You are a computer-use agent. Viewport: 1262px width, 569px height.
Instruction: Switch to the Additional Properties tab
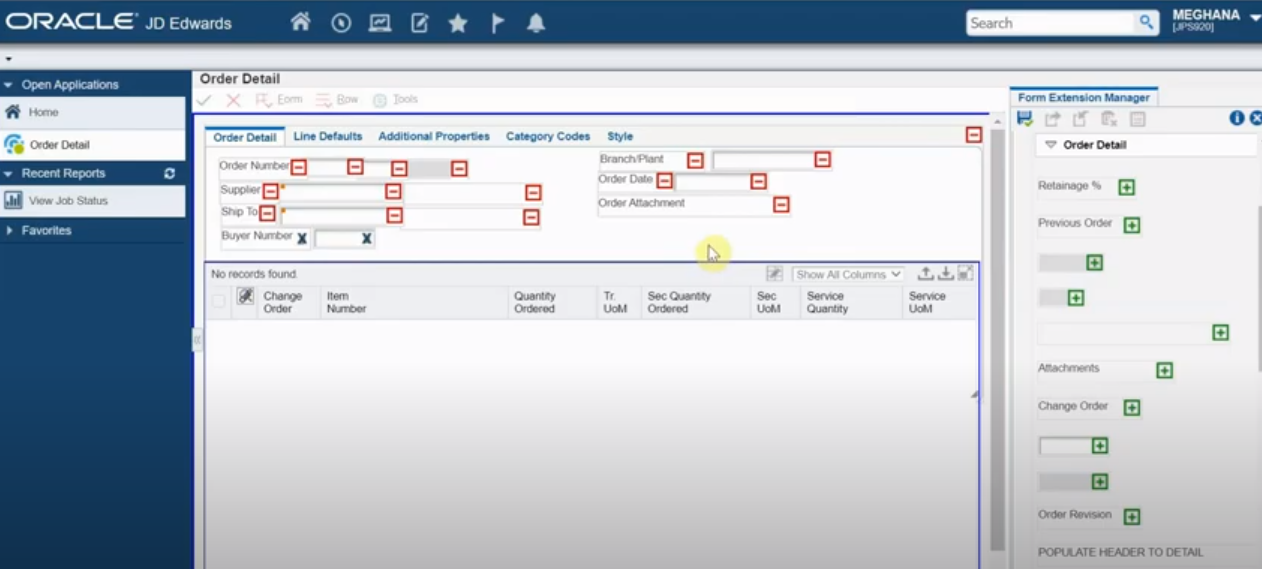click(434, 136)
